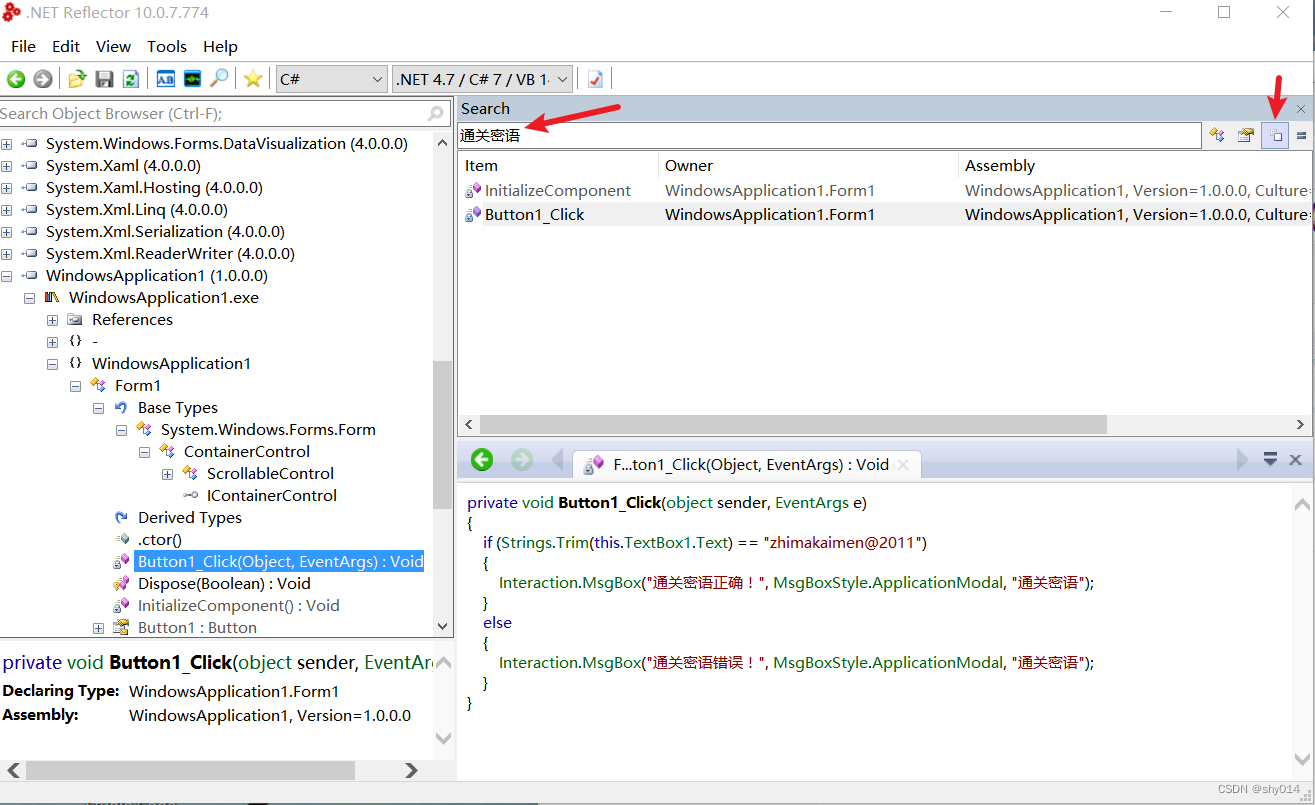Select System.Xml.ReaderWriter (4.0.0.0) in tree

(170, 254)
